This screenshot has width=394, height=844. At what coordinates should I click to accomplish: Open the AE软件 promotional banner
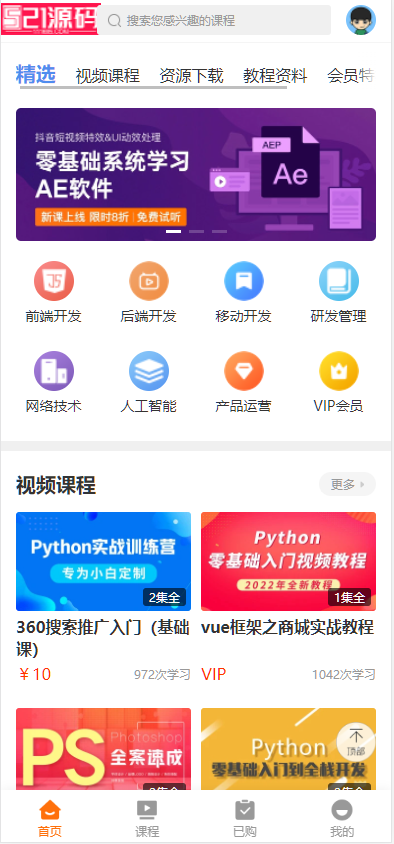click(196, 174)
